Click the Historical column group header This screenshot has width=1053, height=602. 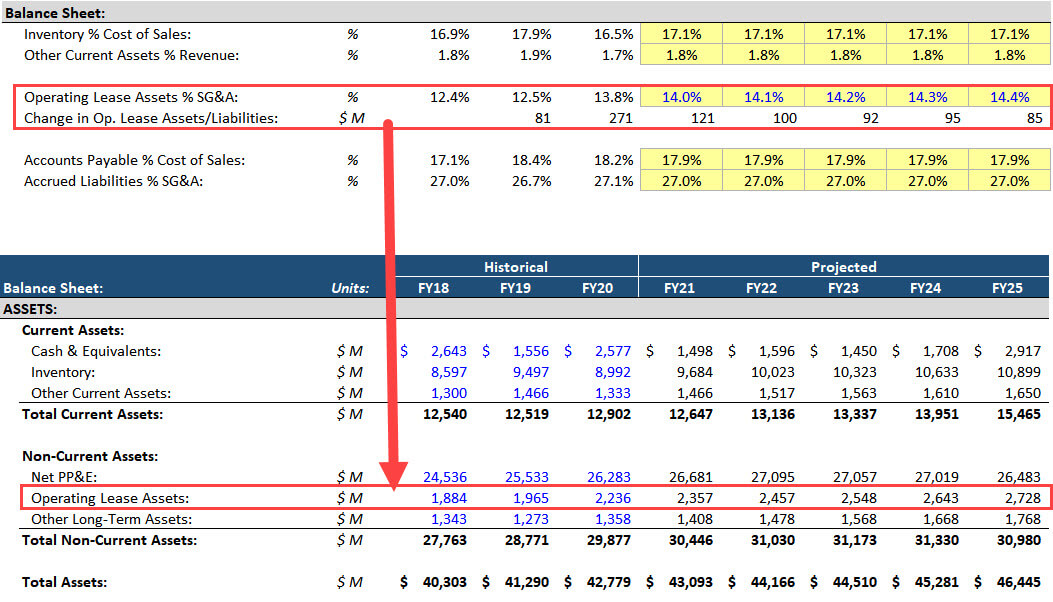pyautogui.click(x=516, y=267)
